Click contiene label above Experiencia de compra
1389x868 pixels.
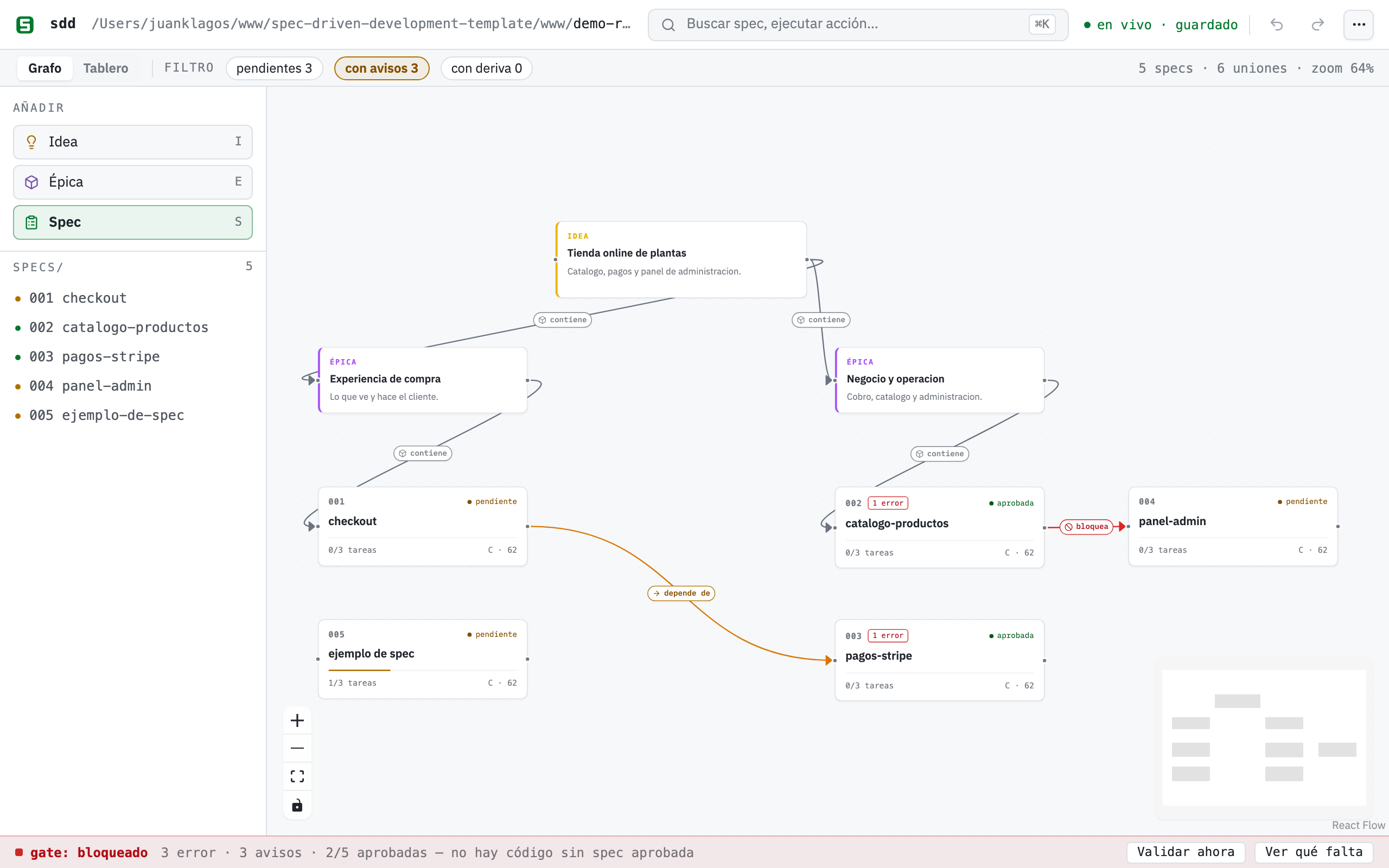(x=563, y=320)
